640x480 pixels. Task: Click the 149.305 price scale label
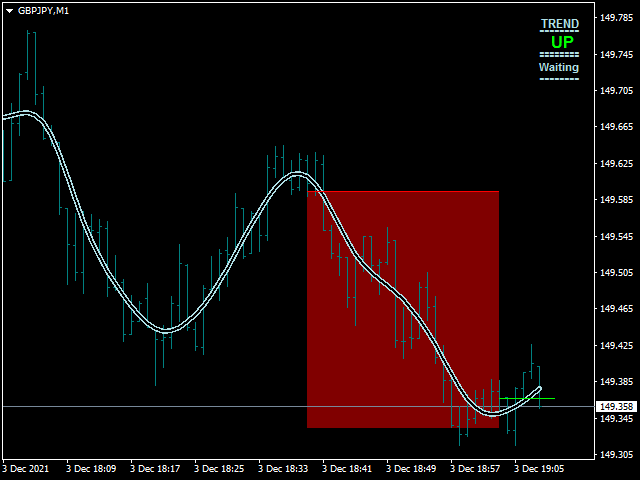[x=615, y=455]
